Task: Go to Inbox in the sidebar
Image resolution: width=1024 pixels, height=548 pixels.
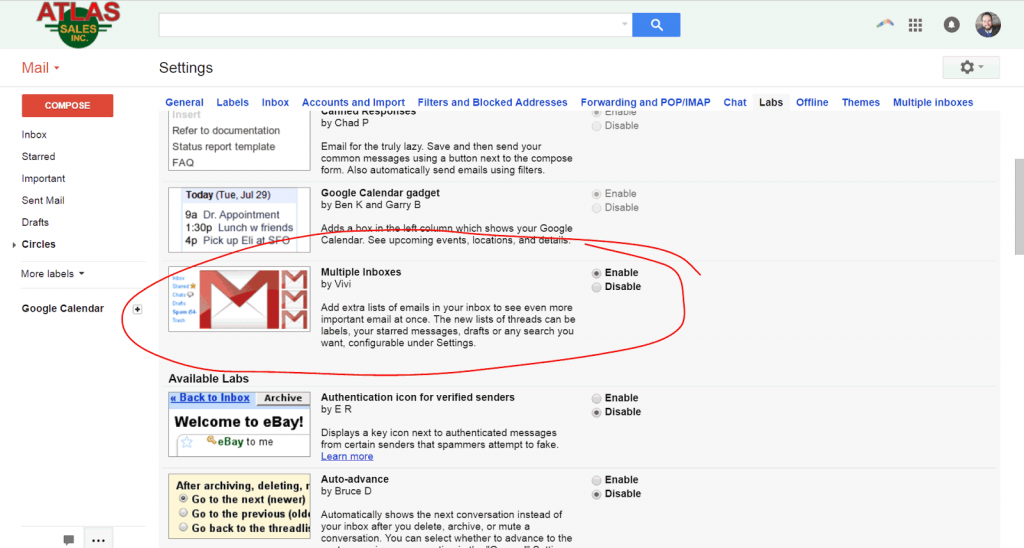Action: point(34,135)
